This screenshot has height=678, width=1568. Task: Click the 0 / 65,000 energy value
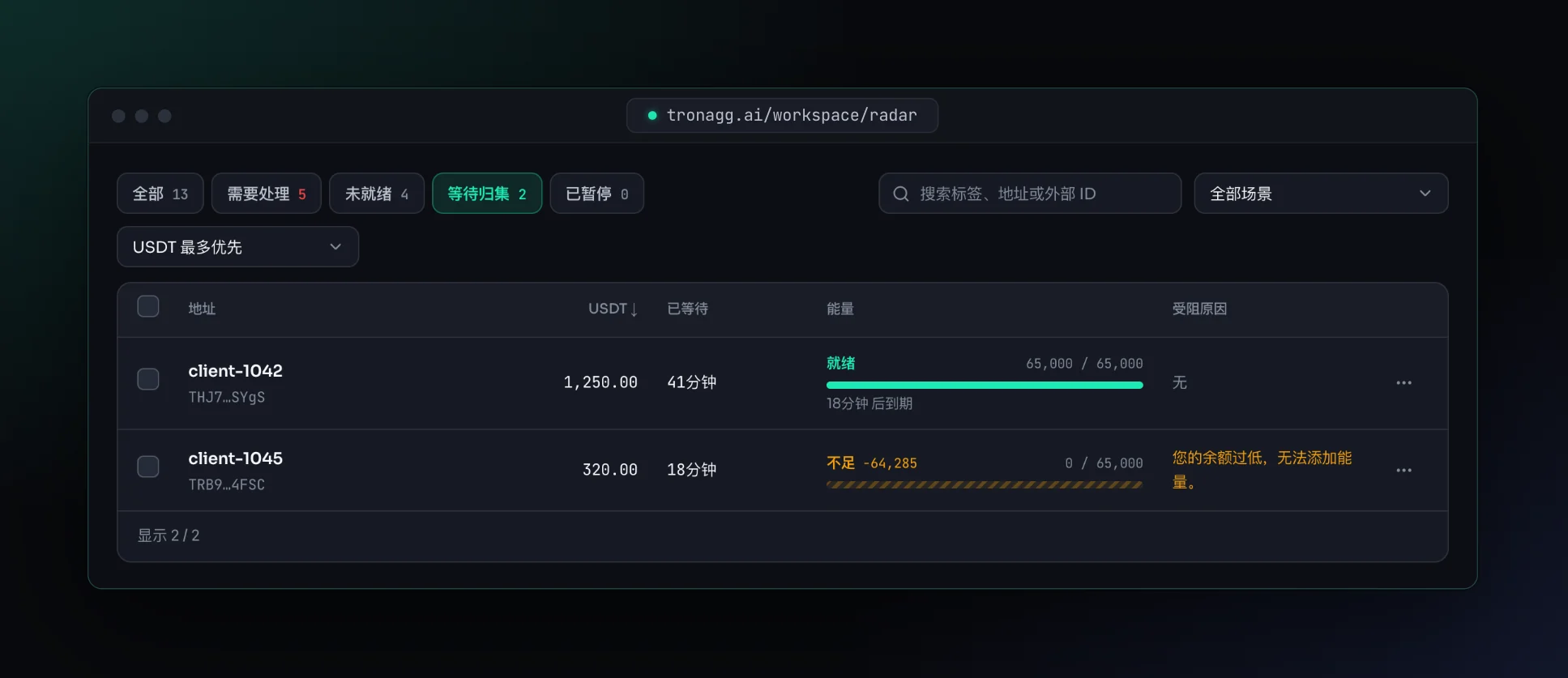coord(1104,463)
